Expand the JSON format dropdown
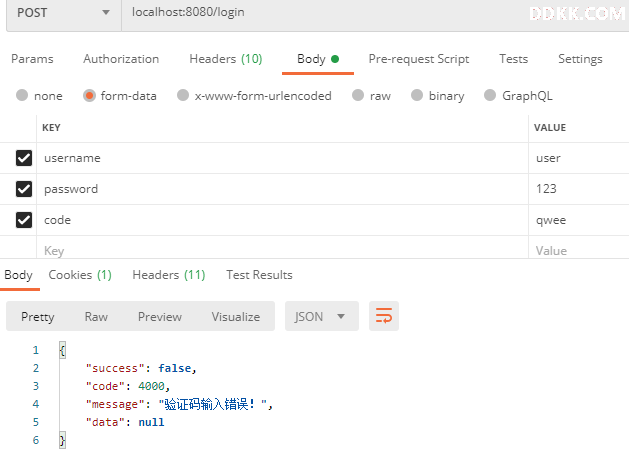The image size is (629, 458). [322, 316]
